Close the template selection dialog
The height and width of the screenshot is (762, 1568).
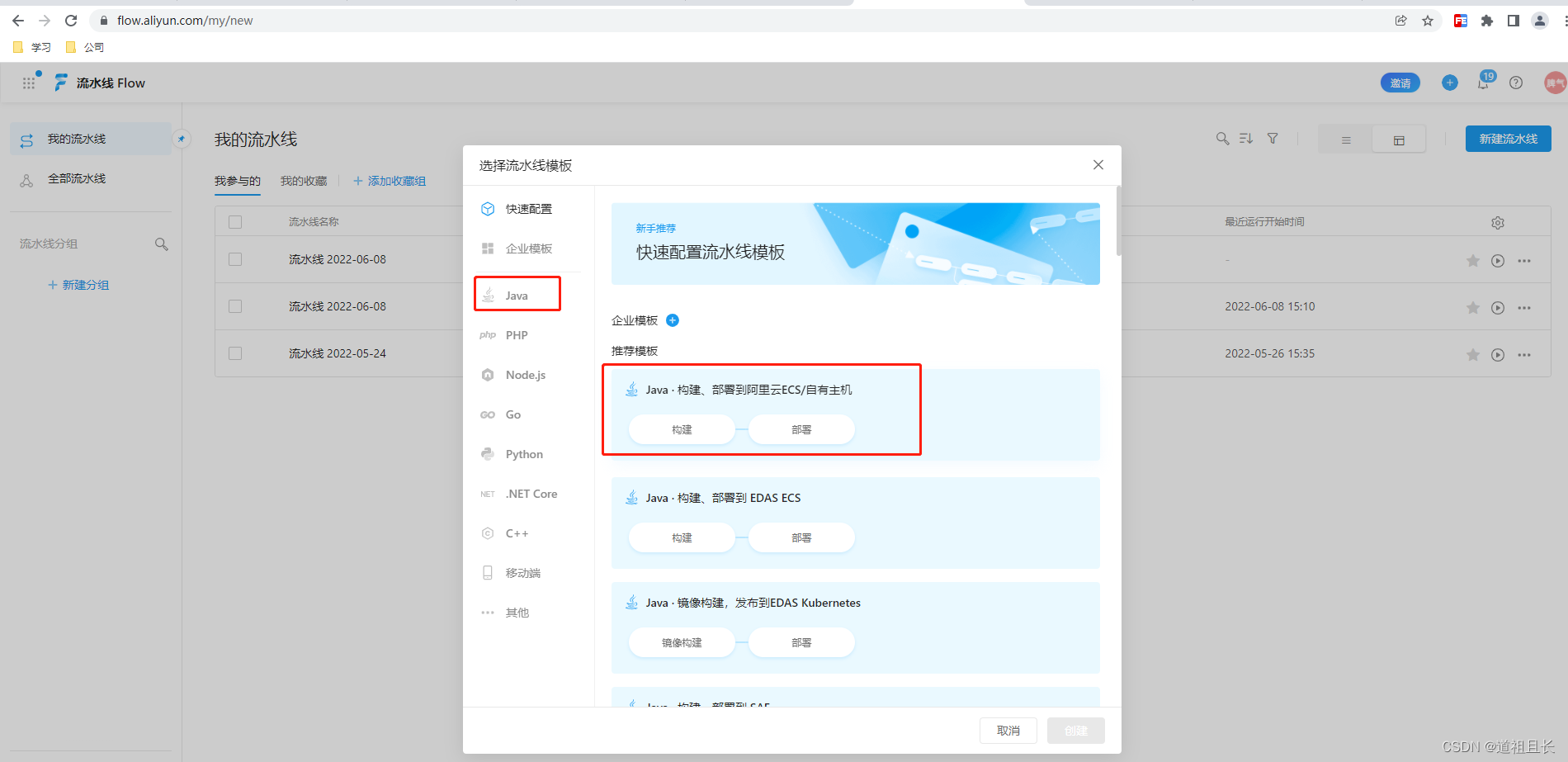click(x=1098, y=165)
